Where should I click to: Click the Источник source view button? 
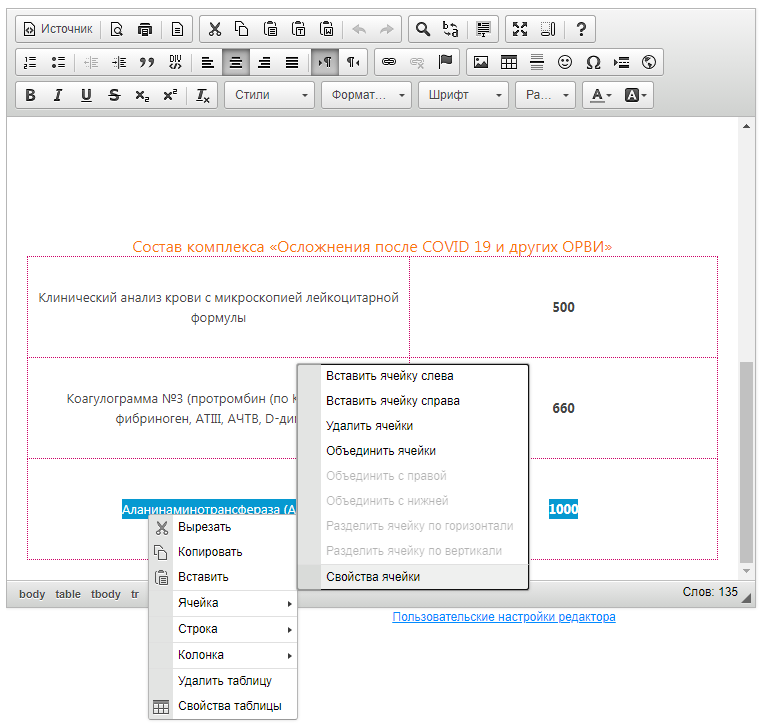point(58,29)
